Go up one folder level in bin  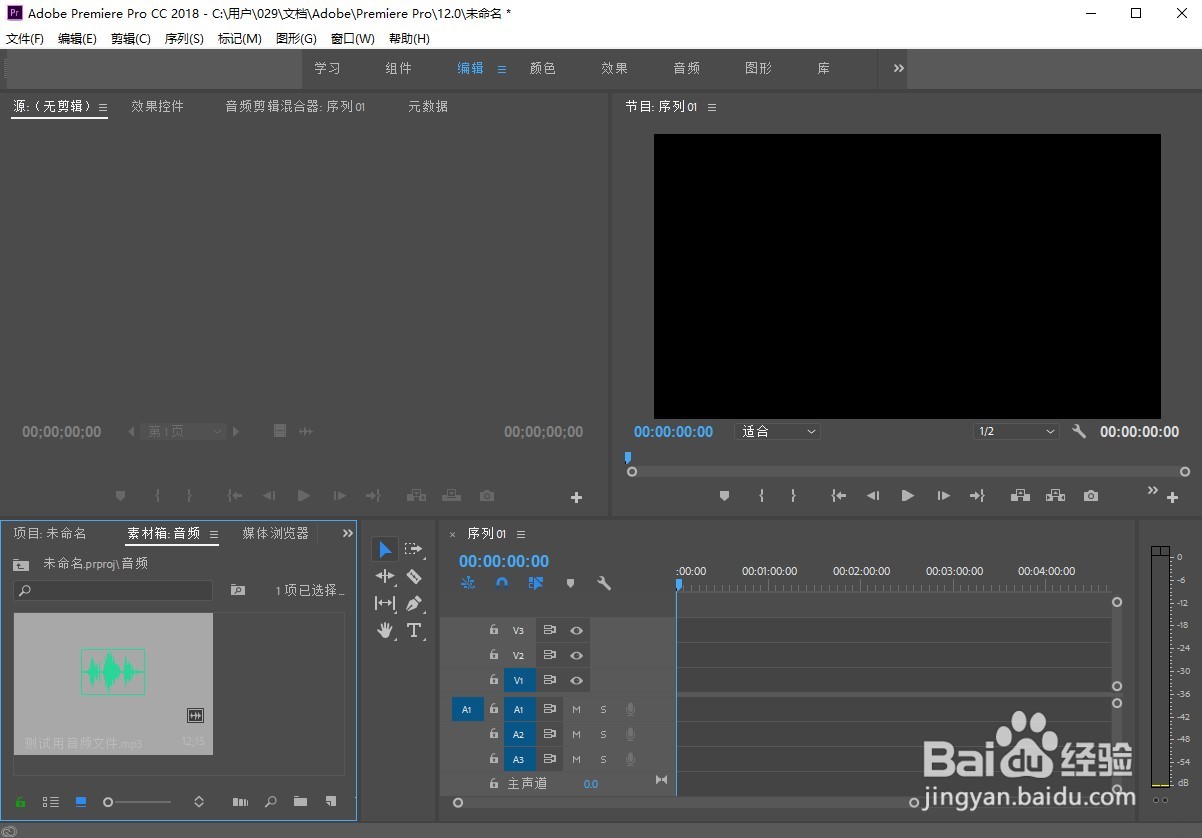point(21,564)
